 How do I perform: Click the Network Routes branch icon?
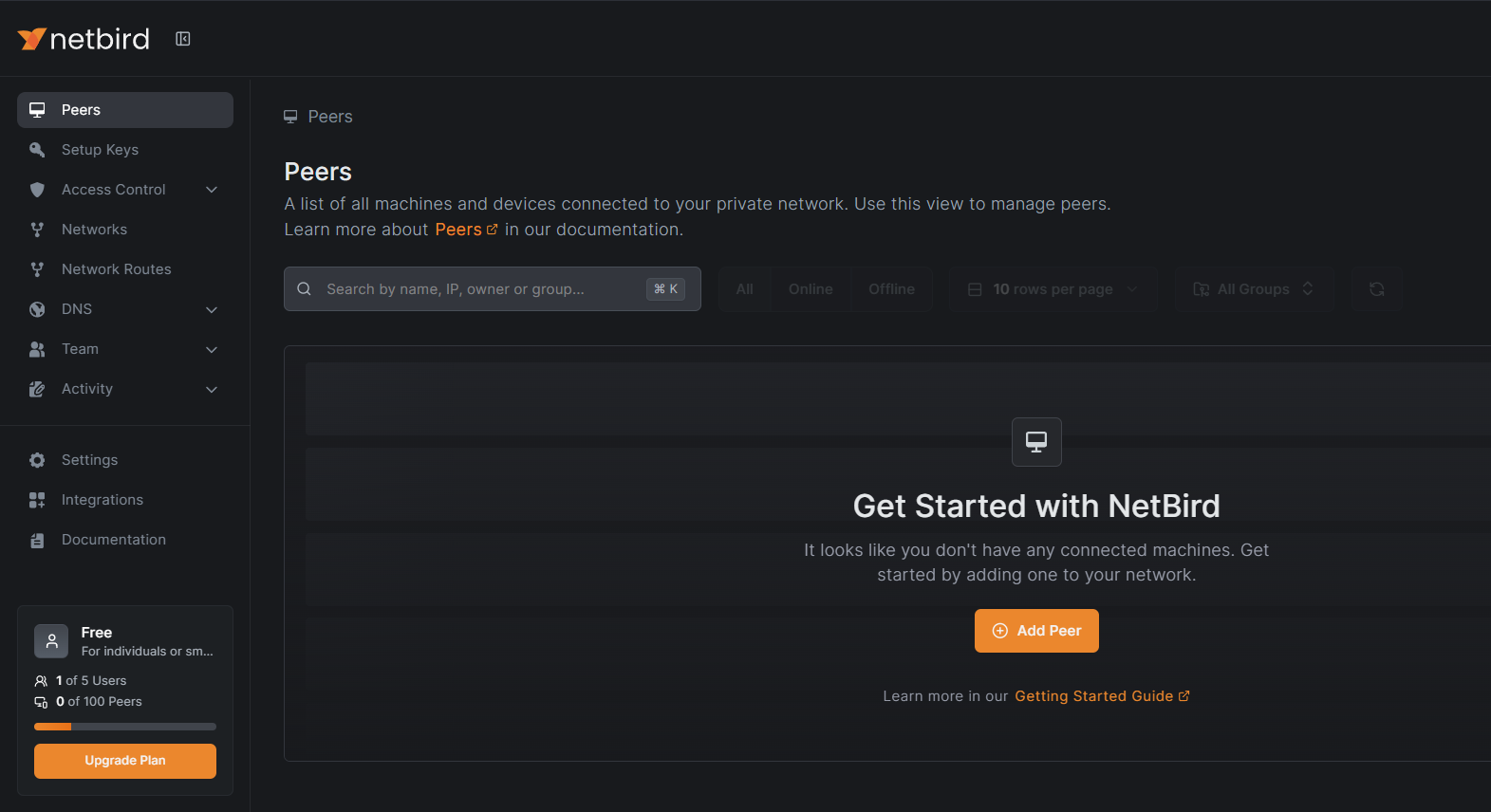click(37, 269)
